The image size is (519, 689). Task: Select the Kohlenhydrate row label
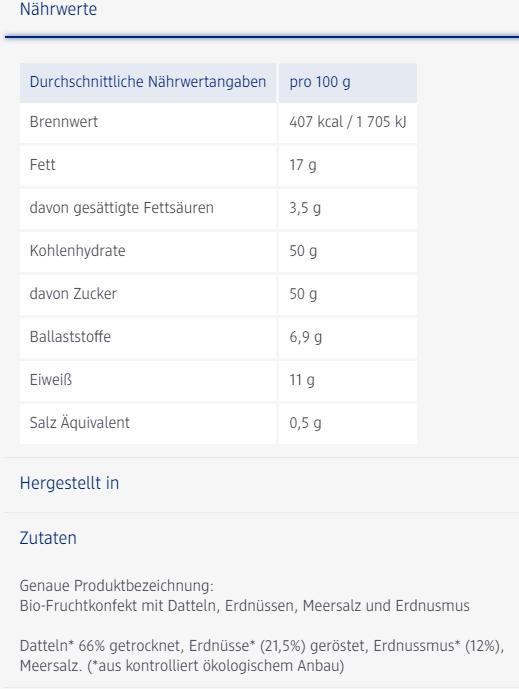tap(77, 251)
